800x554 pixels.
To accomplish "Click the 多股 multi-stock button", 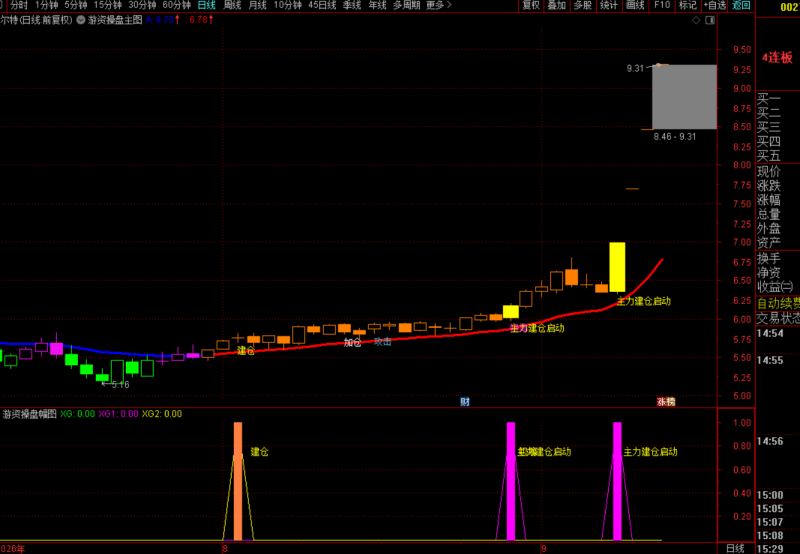I will pos(583,5).
